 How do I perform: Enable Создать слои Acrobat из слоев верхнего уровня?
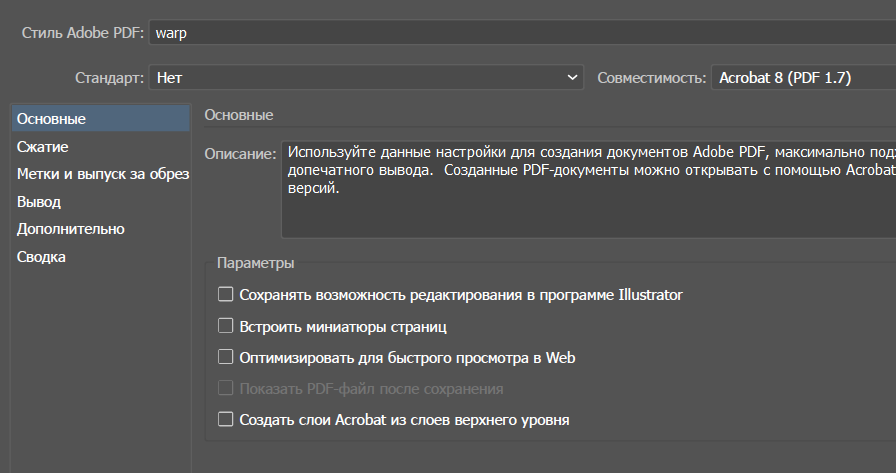tap(226, 420)
